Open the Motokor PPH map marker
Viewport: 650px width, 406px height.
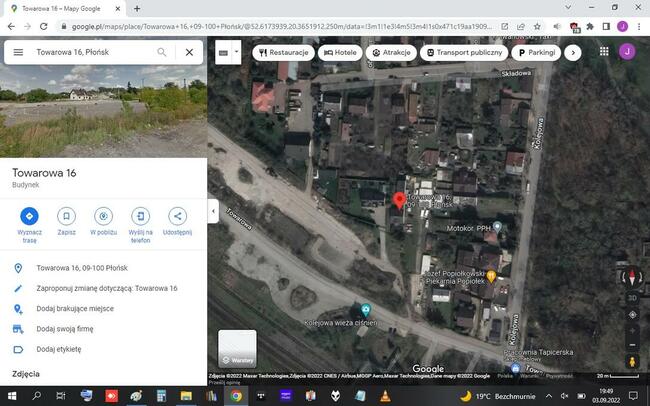(x=497, y=227)
